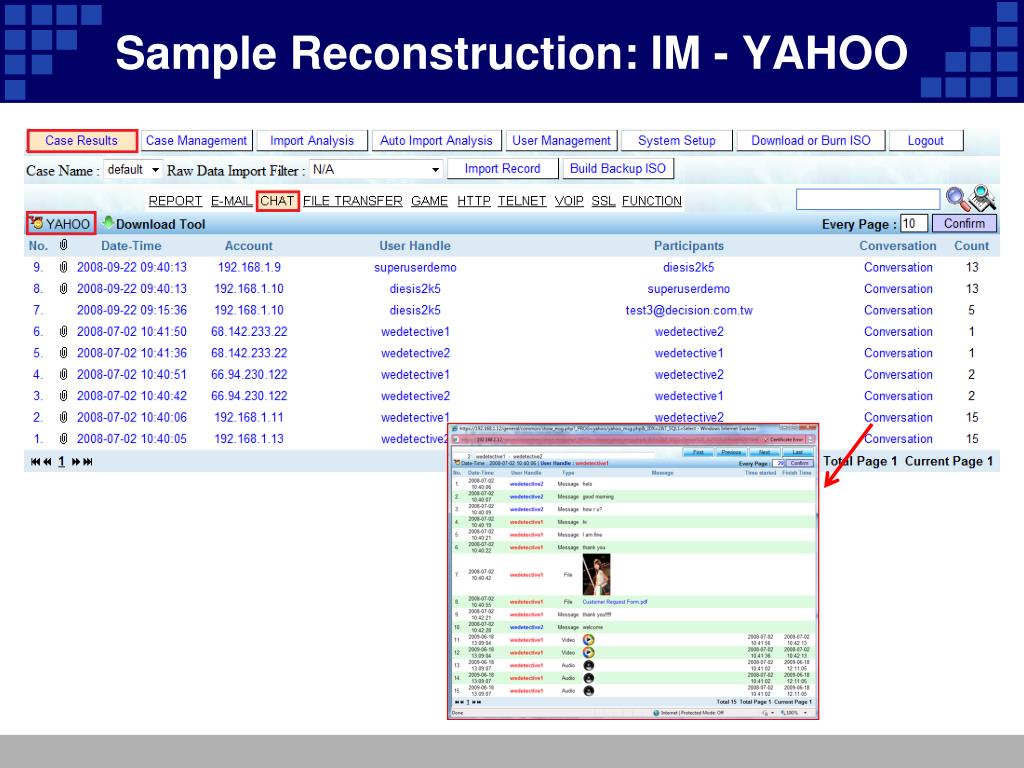1024x768 pixels.
Task: Click the Every Page input showing 10
Action: [x=914, y=223]
